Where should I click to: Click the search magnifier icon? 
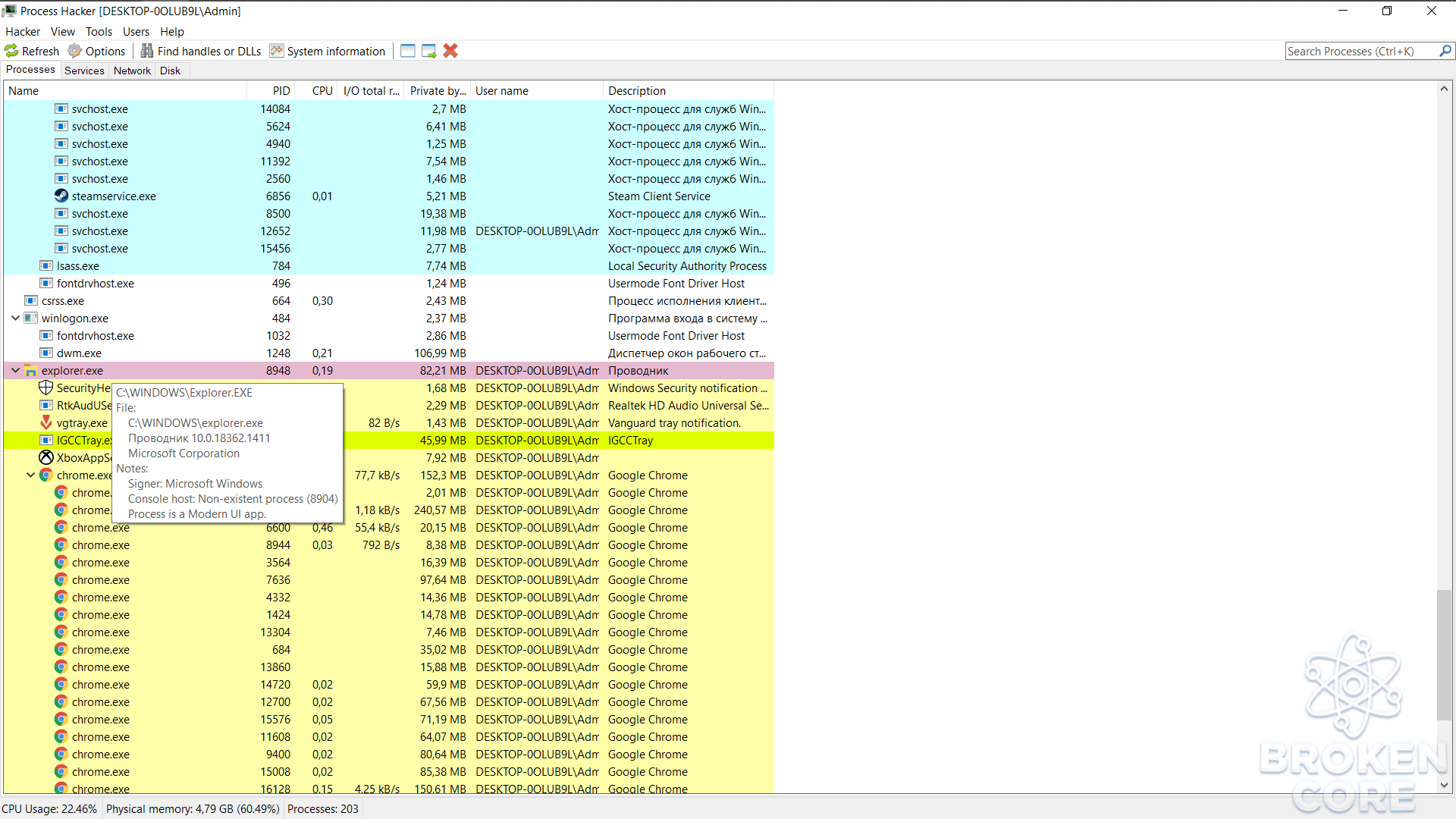(x=1445, y=51)
